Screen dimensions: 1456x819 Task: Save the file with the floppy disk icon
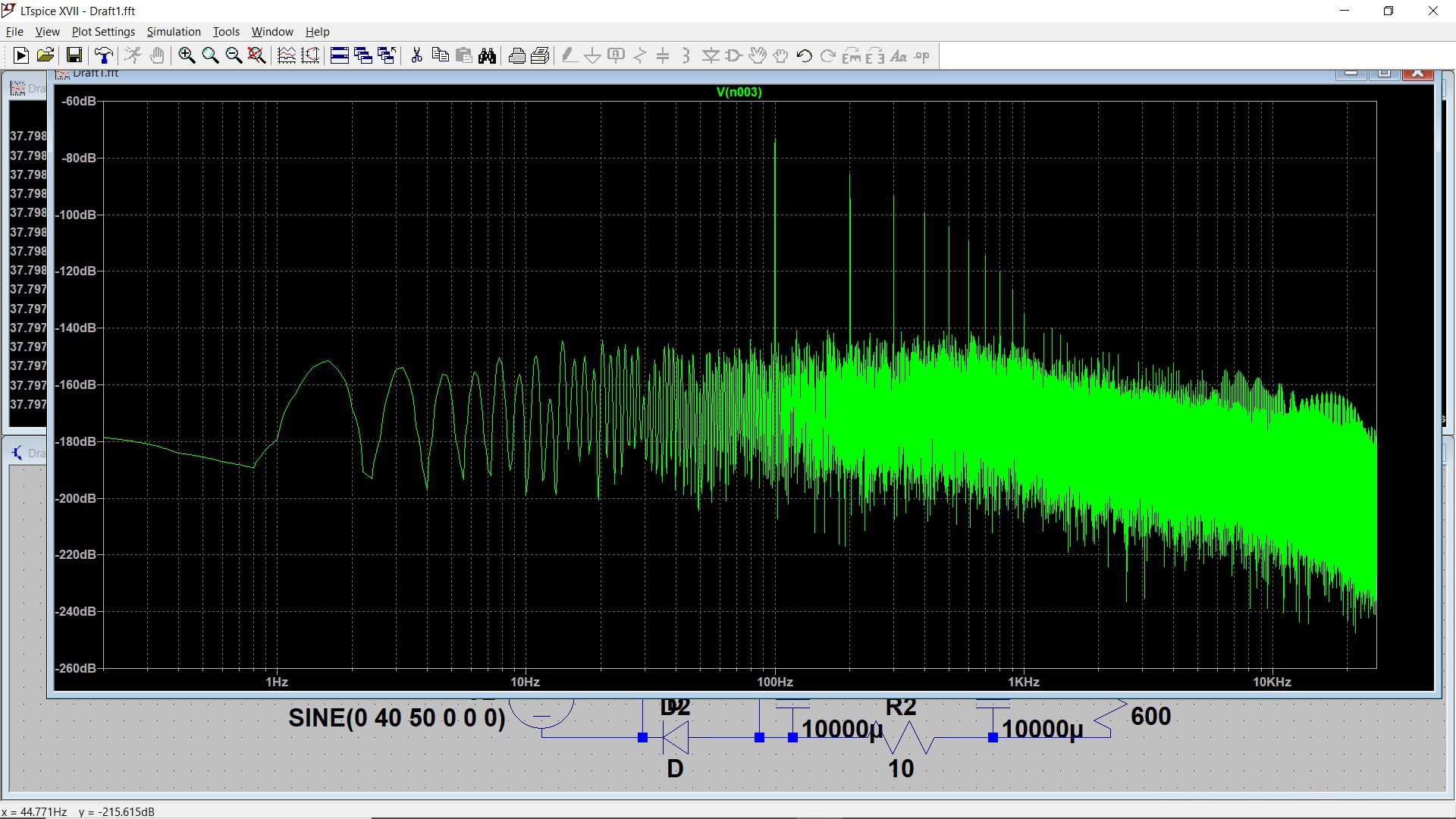click(x=74, y=55)
